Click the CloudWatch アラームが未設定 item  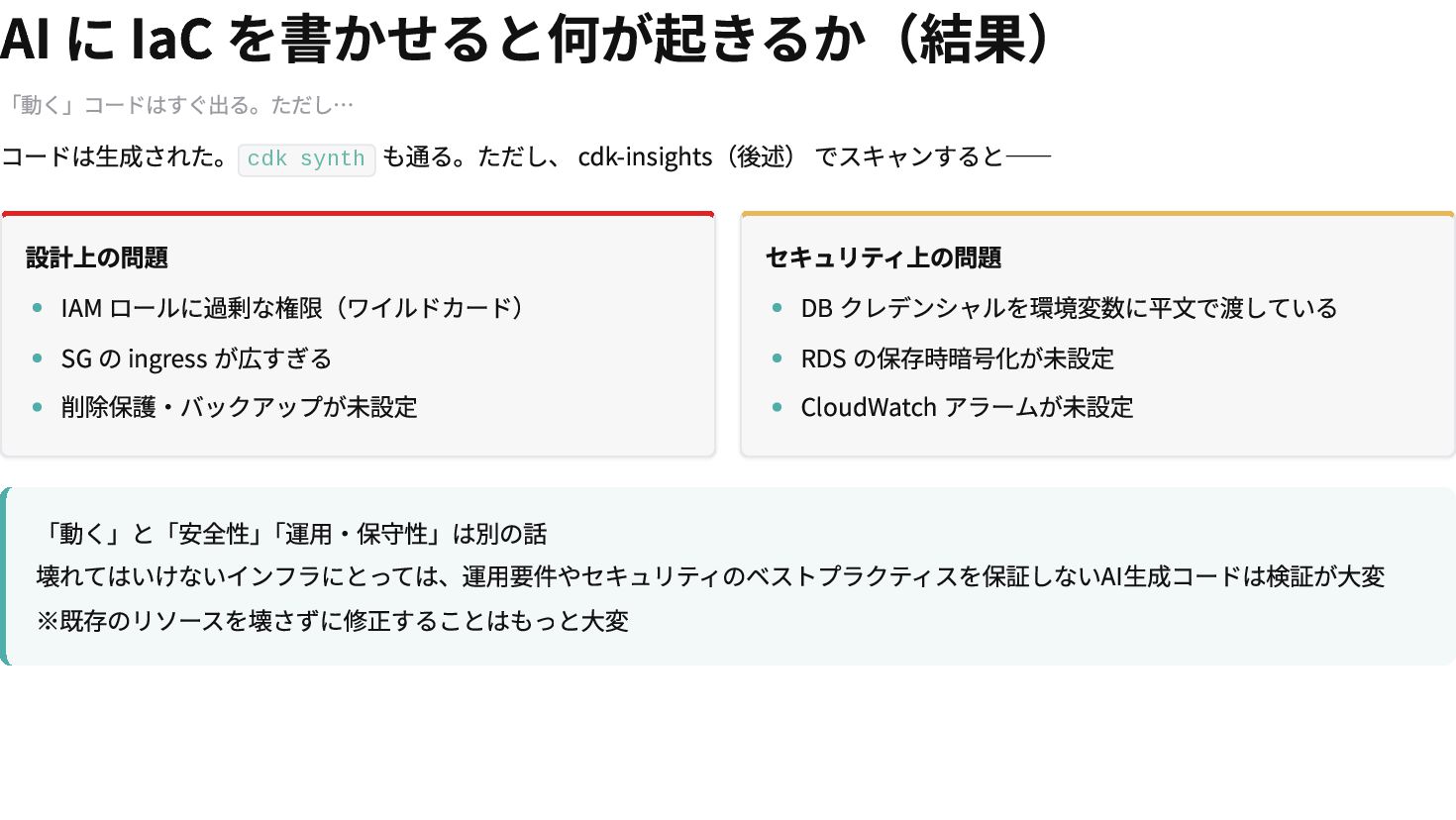pyautogui.click(x=967, y=407)
